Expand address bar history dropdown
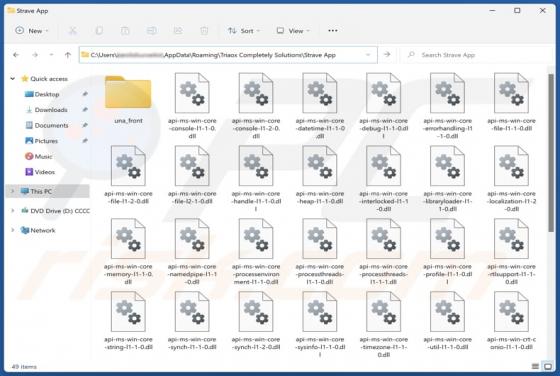Image resolution: width=560 pixels, height=376 pixels. (x=368, y=55)
